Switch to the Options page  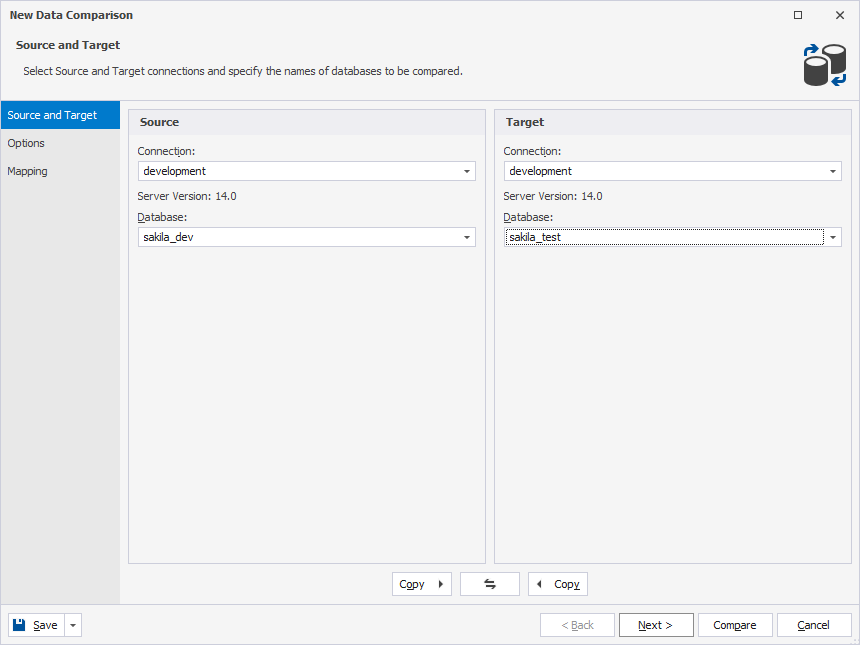coord(26,143)
